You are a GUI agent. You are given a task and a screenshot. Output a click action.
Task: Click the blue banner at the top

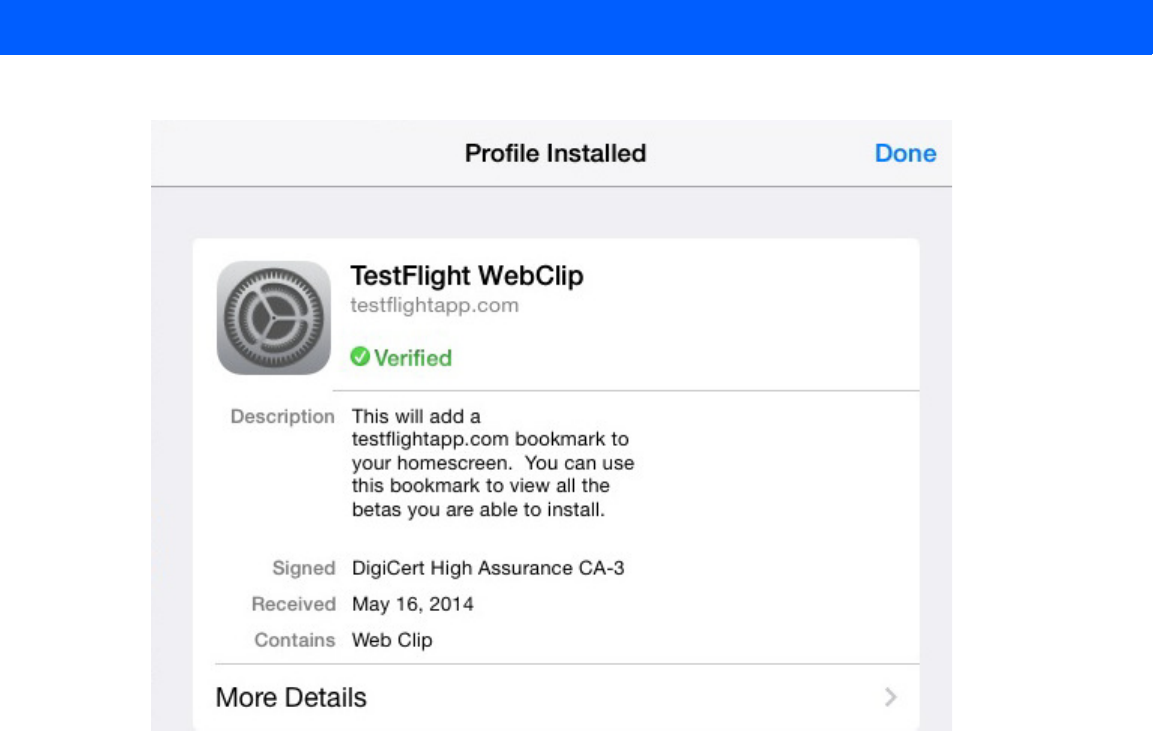pyautogui.click(x=576, y=27)
